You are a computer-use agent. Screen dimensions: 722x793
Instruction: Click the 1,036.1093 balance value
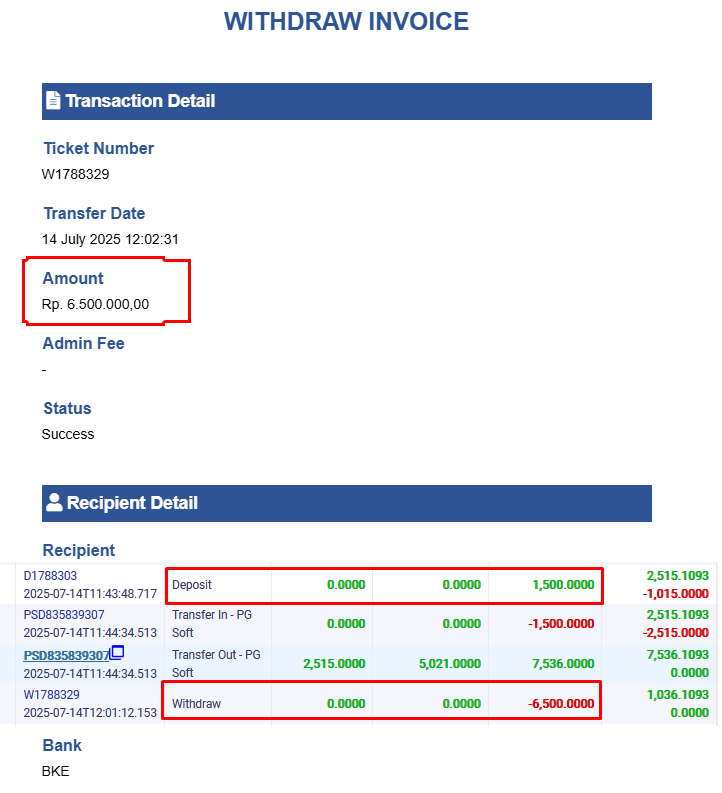[x=678, y=694]
